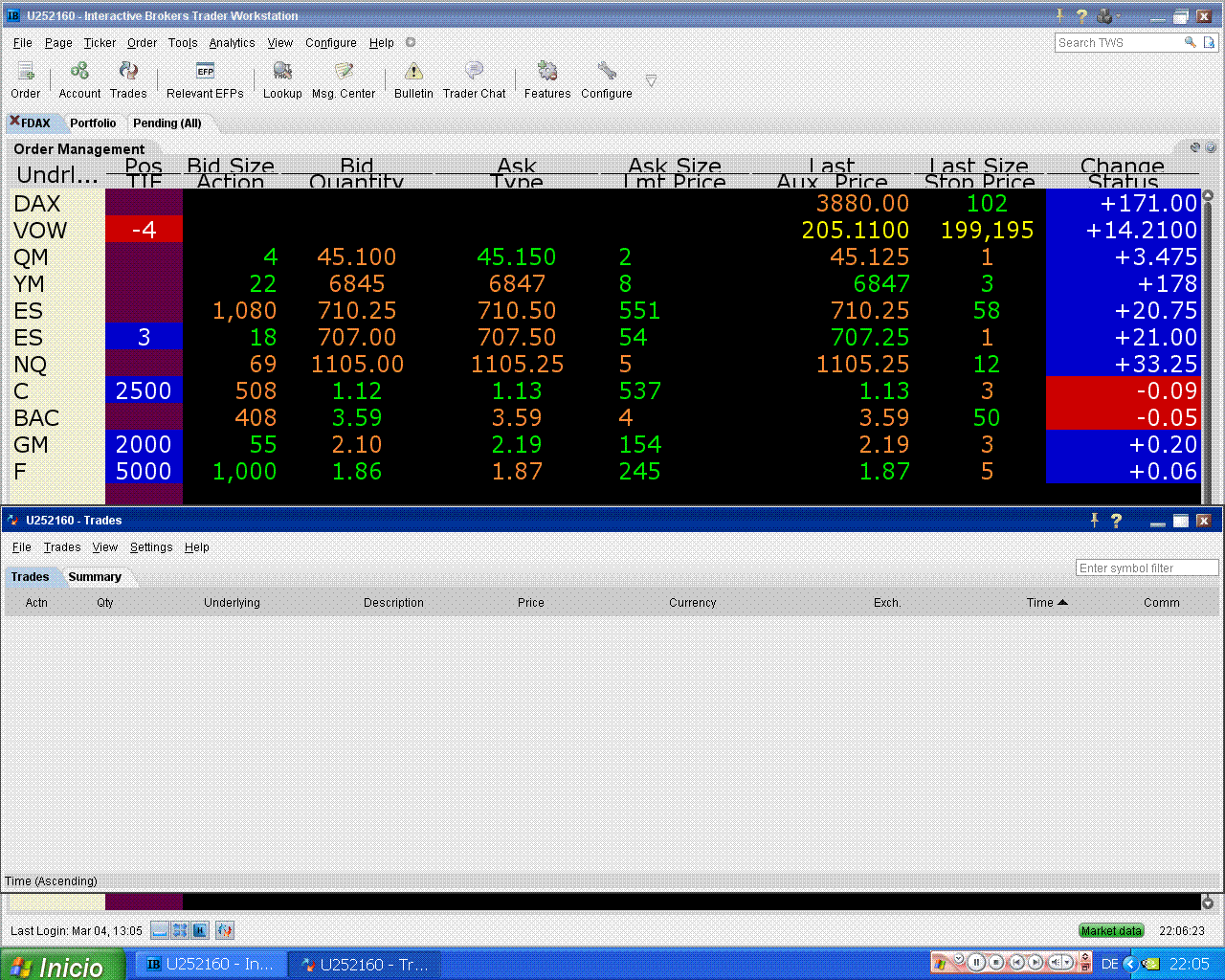Click the Order toolbar icon

coord(26,80)
